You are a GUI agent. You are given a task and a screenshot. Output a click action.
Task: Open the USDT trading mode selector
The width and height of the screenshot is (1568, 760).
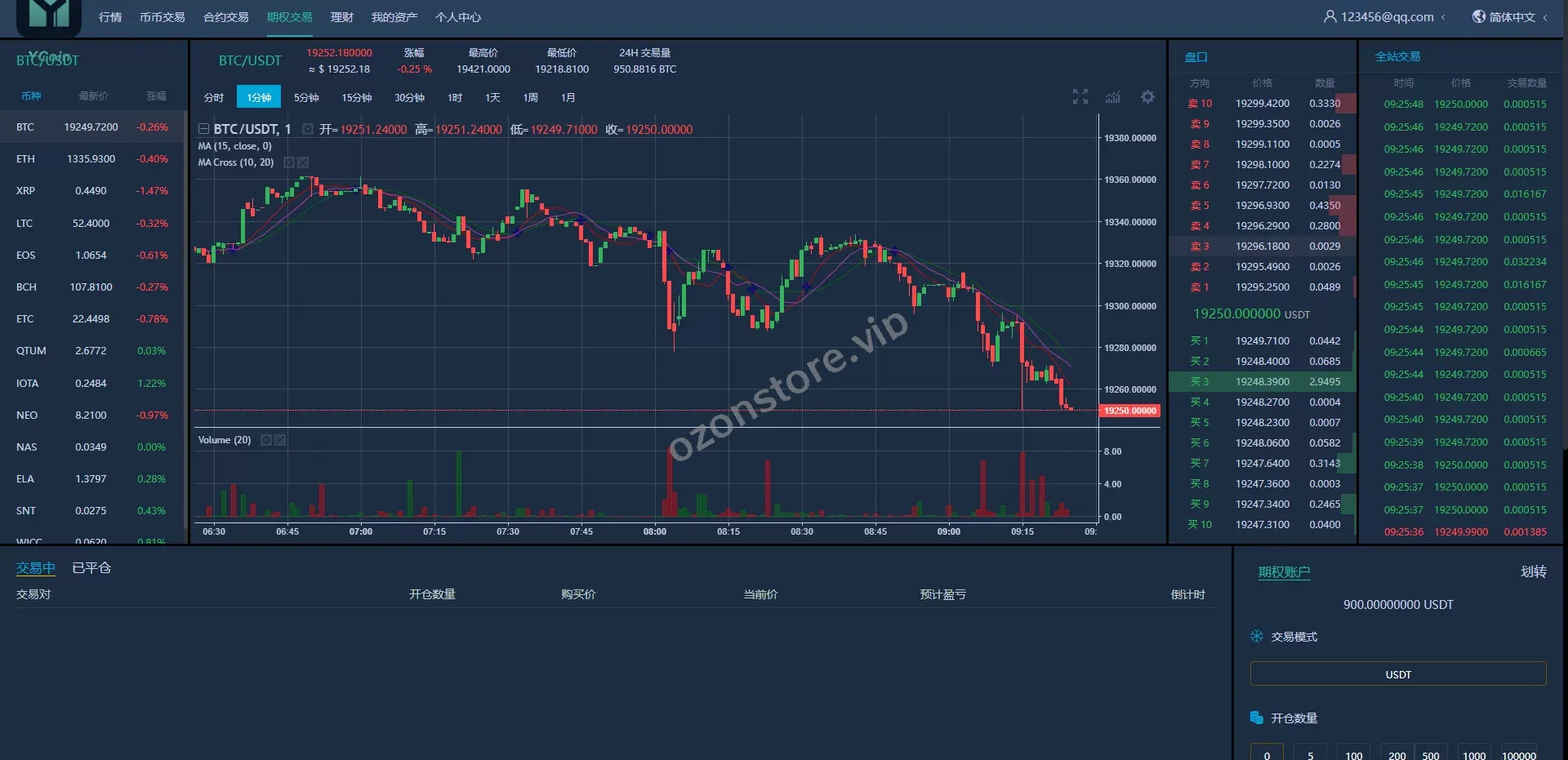[1397, 674]
